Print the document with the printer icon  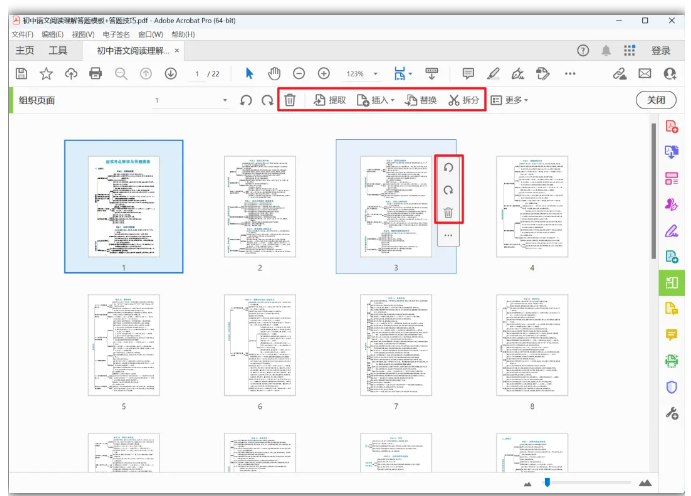coord(96,74)
